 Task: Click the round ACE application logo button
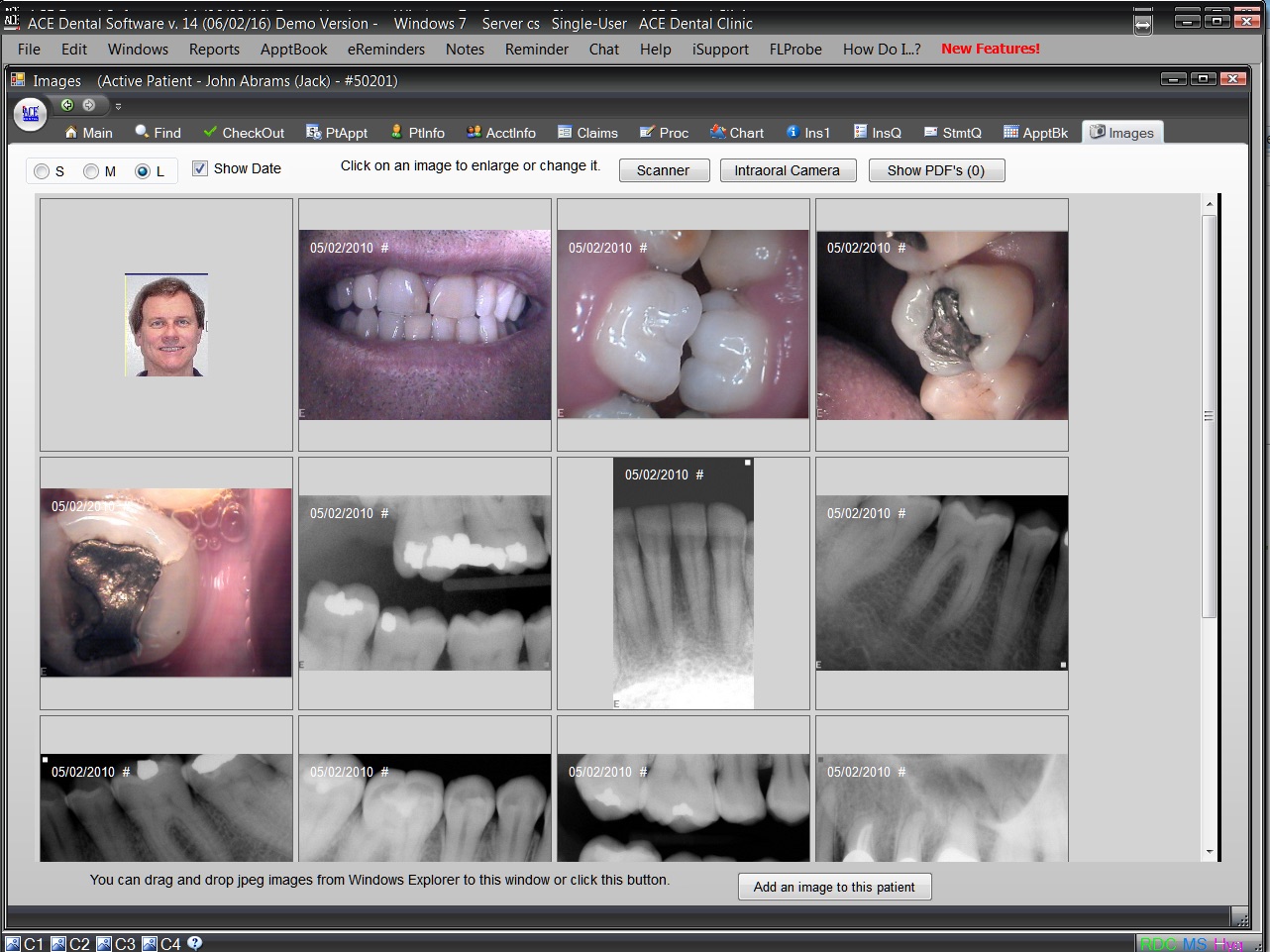coord(31,114)
